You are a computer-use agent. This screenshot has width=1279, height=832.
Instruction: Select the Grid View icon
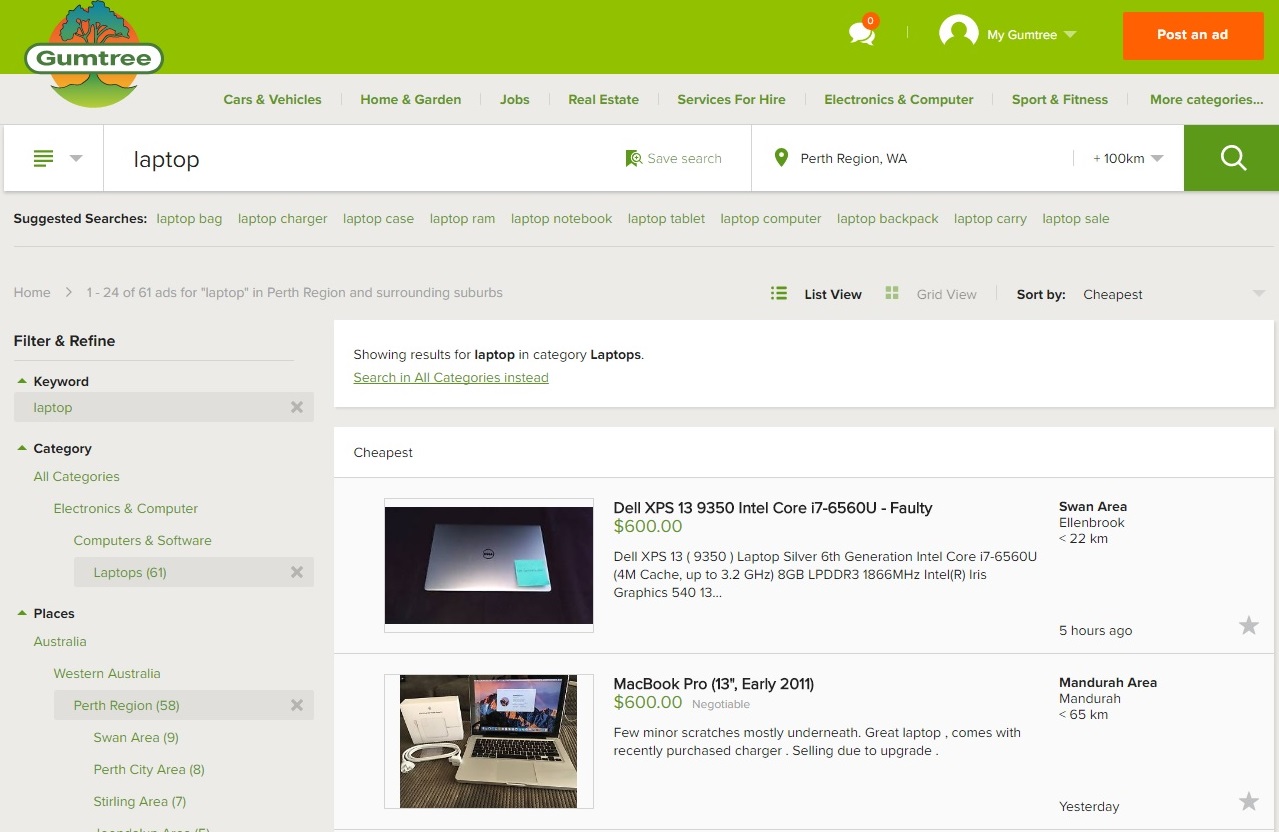[x=892, y=293]
